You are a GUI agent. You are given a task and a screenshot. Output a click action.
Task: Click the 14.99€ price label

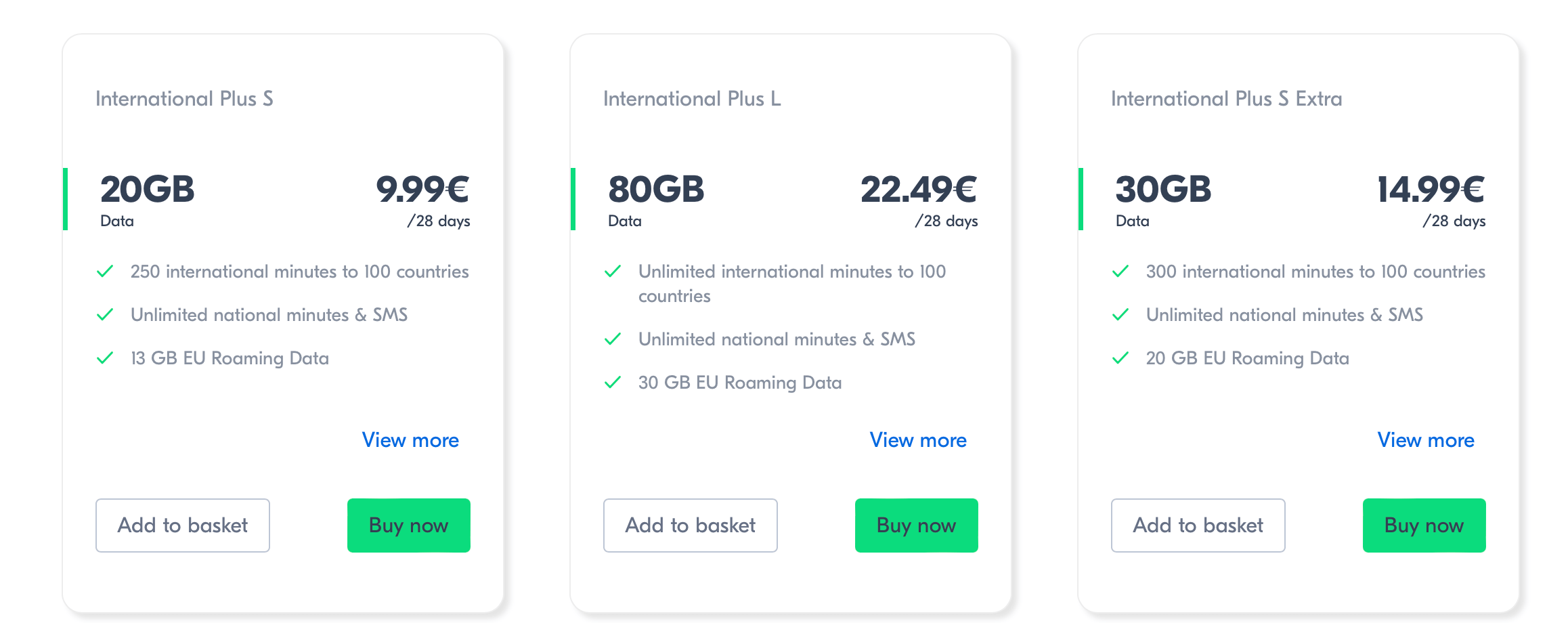click(1431, 189)
